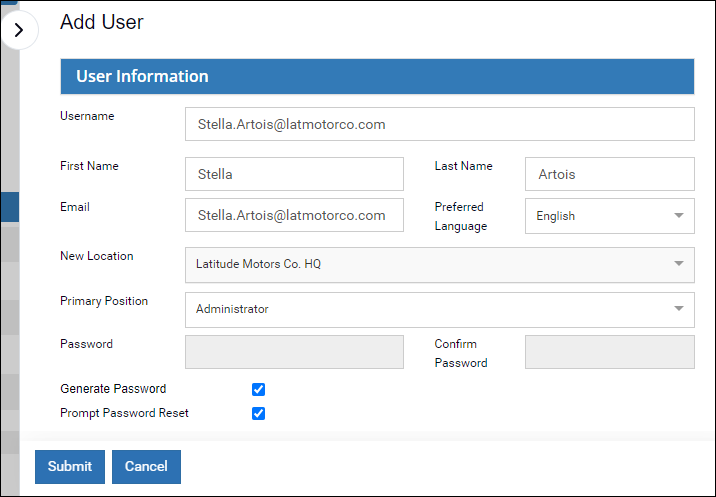Open the Preferred Language dropdown

coord(609,215)
